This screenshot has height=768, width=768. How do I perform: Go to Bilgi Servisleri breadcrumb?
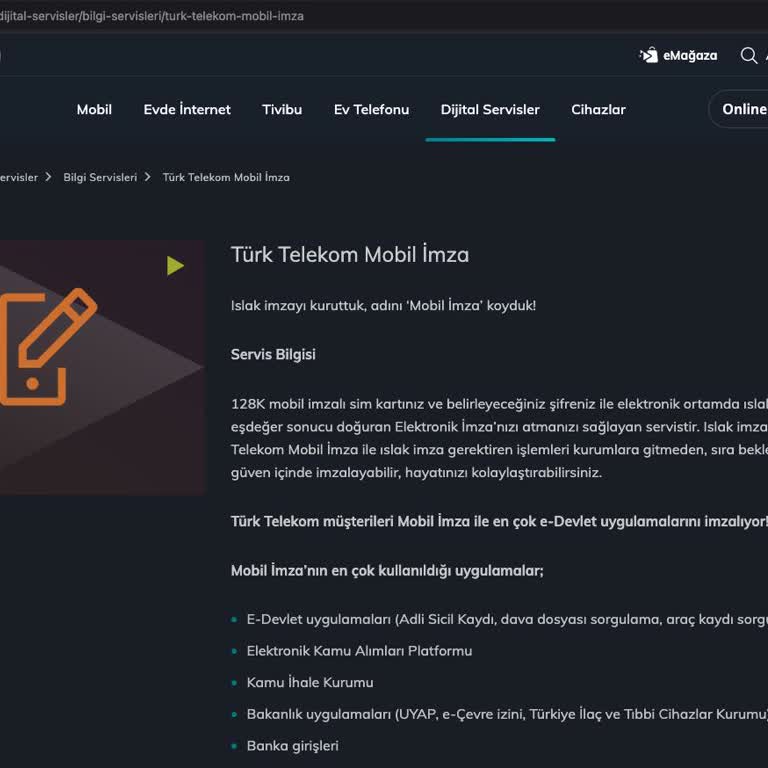point(100,177)
